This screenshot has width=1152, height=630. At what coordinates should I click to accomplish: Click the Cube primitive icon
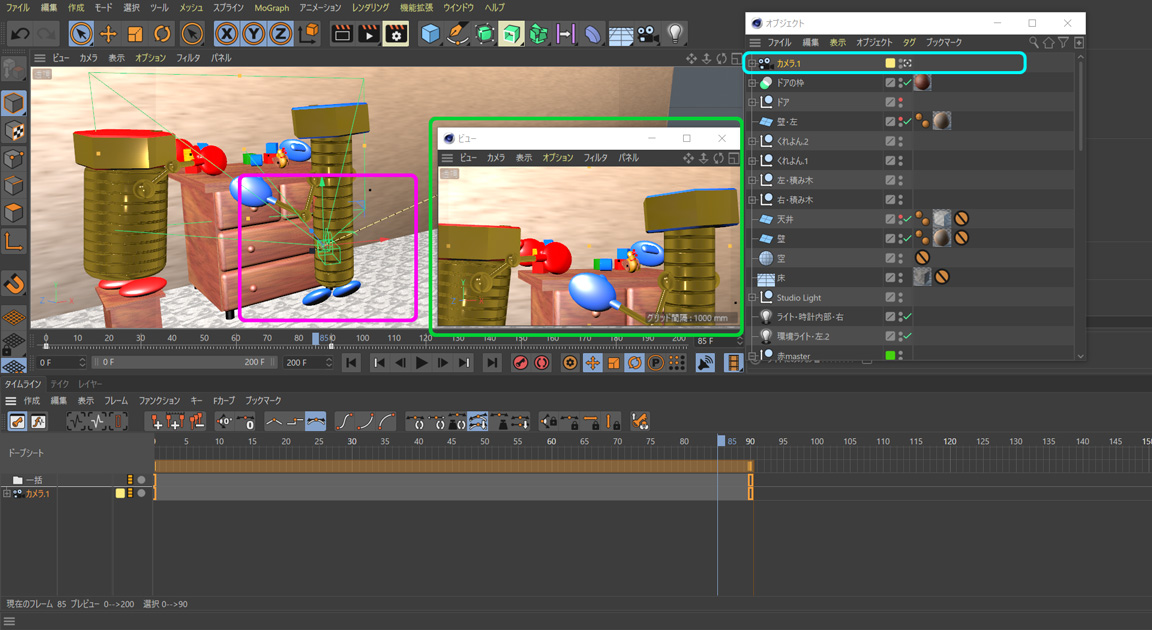430,34
